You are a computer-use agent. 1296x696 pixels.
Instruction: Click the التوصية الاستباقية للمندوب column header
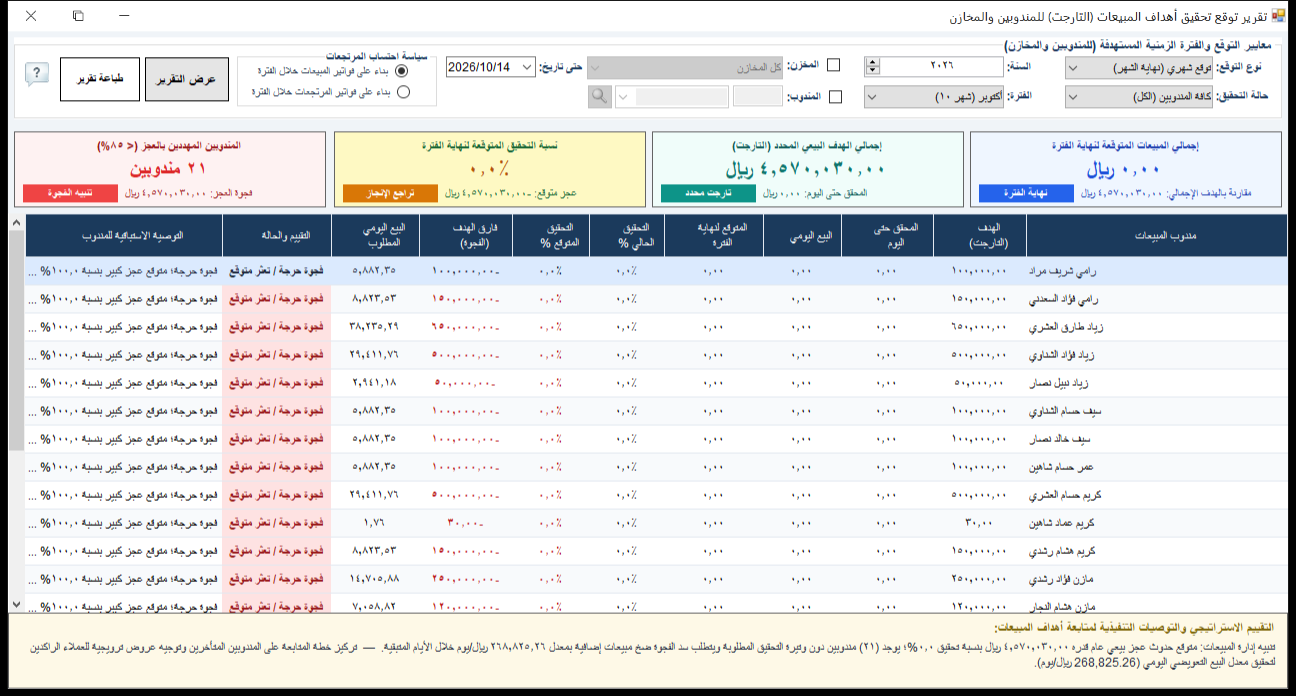[x=124, y=236]
